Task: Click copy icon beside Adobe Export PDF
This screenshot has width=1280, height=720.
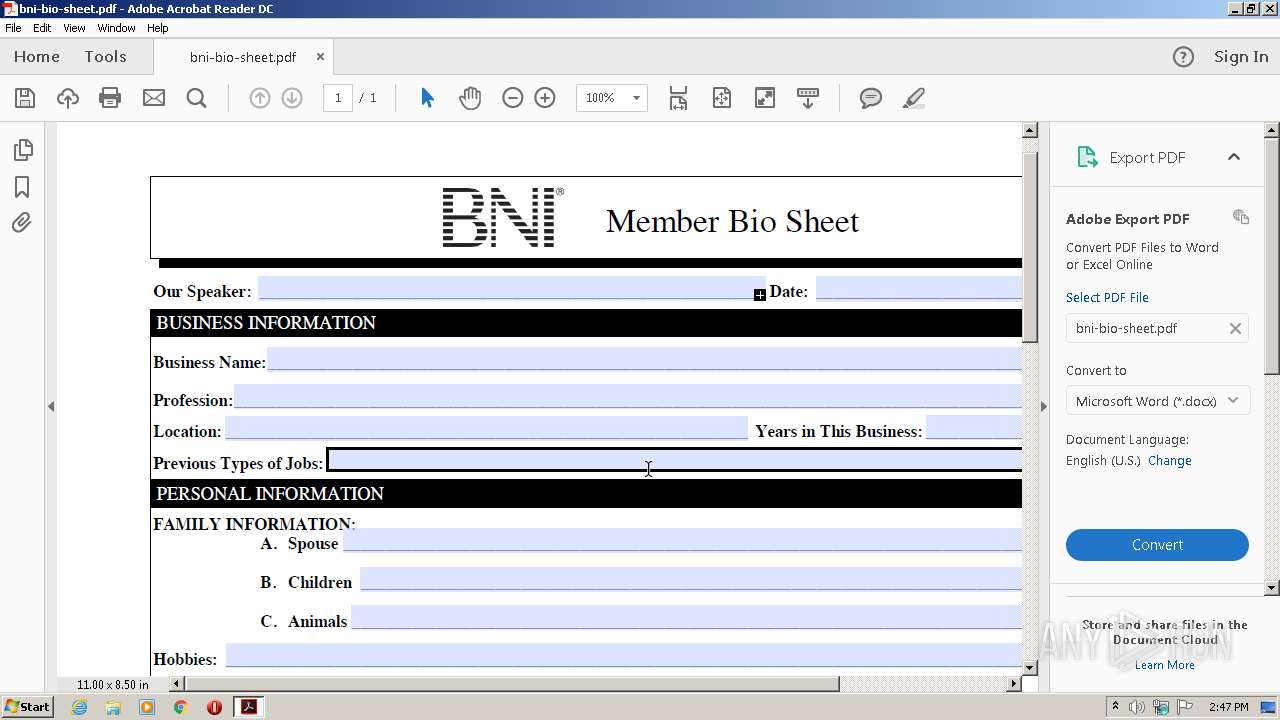Action: [1241, 217]
